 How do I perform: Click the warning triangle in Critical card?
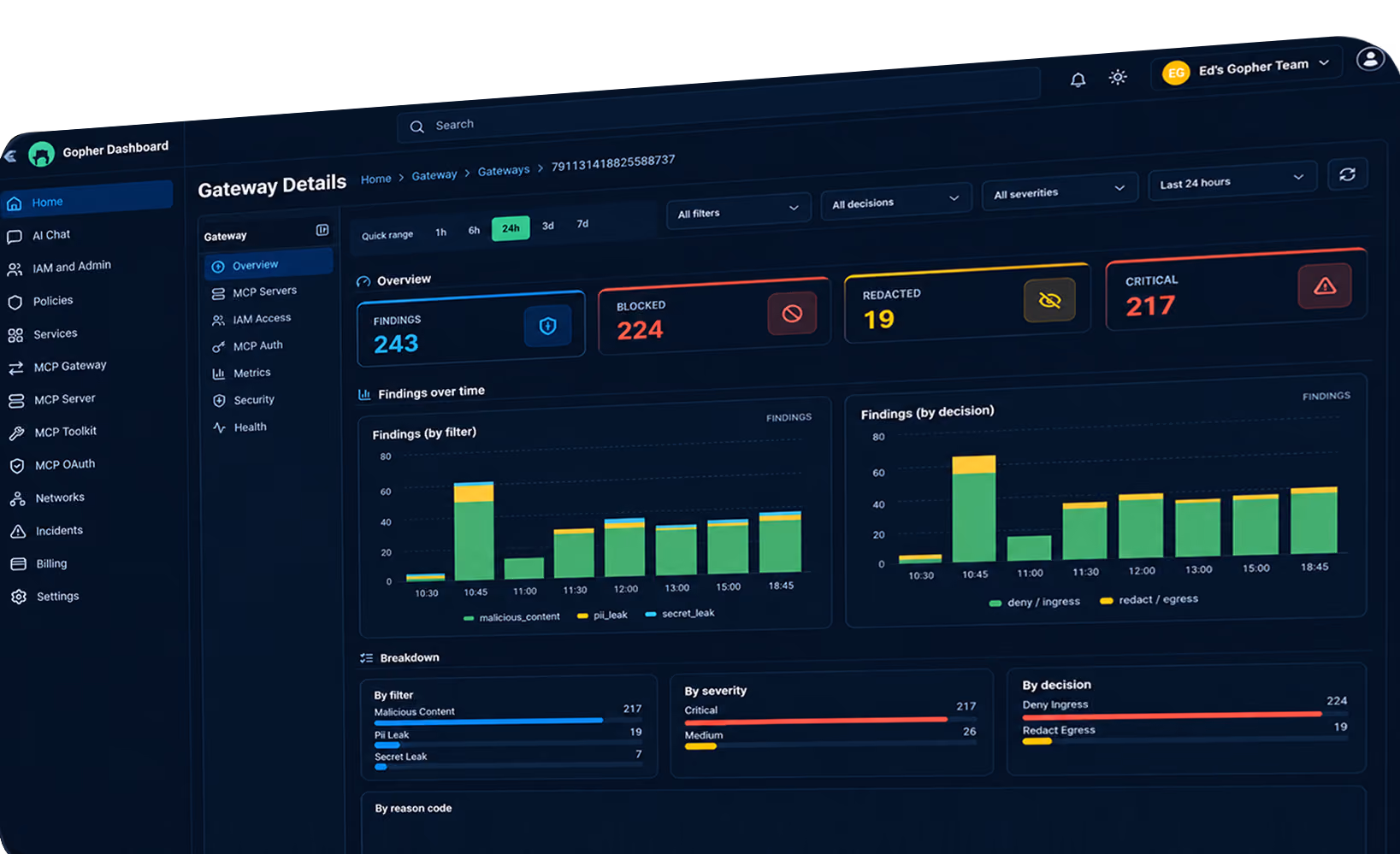pyautogui.click(x=1325, y=286)
